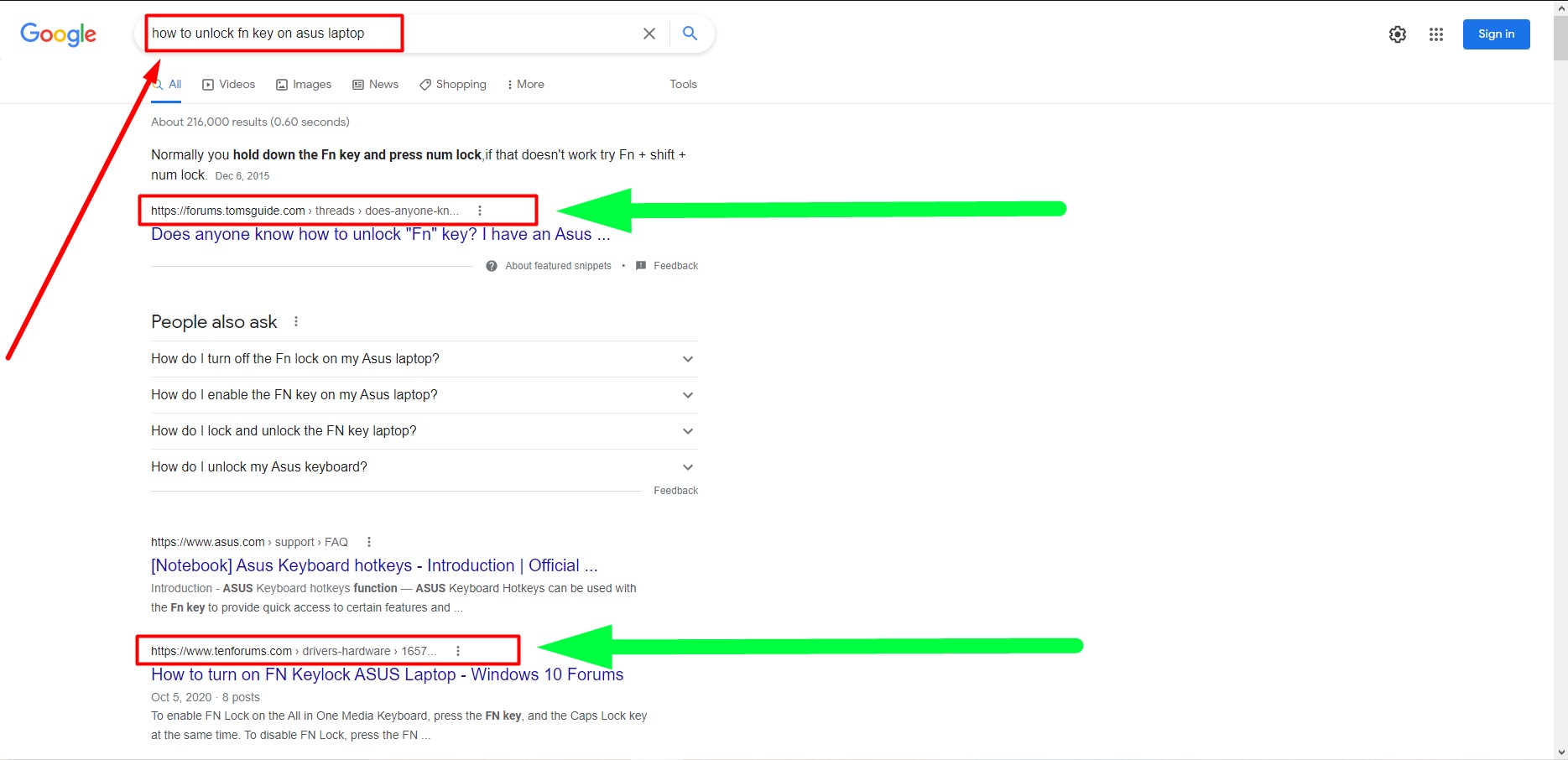This screenshot has height=760, width=1568.
Task: Click the About featured snippets help icon
Action: click(492, 266)
